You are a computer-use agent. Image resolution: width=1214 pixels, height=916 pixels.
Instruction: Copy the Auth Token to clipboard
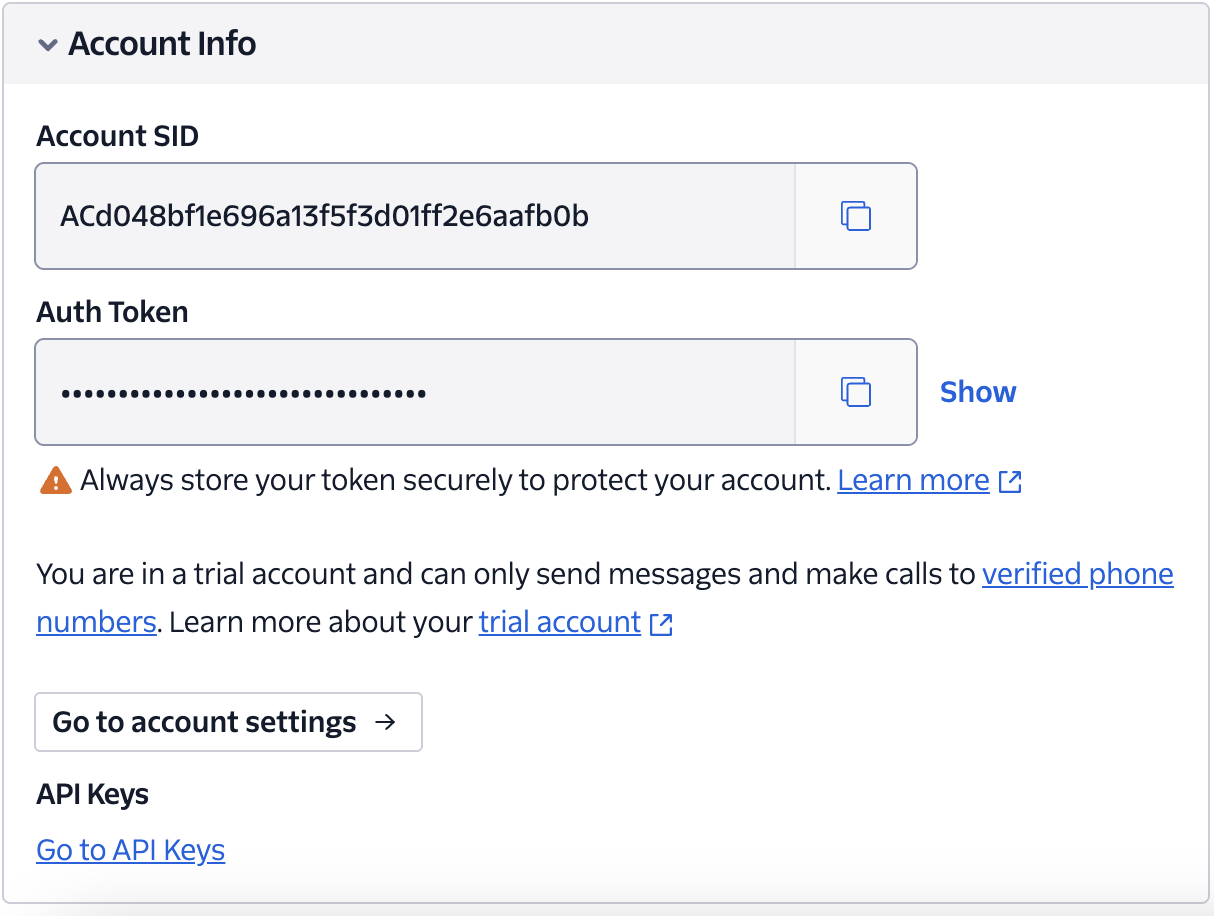(855, 392)
